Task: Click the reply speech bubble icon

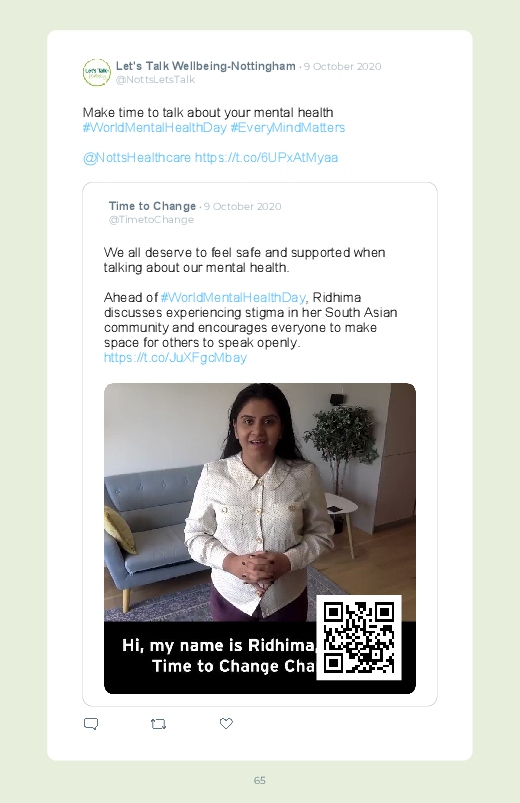Action: tap(91, 724)
